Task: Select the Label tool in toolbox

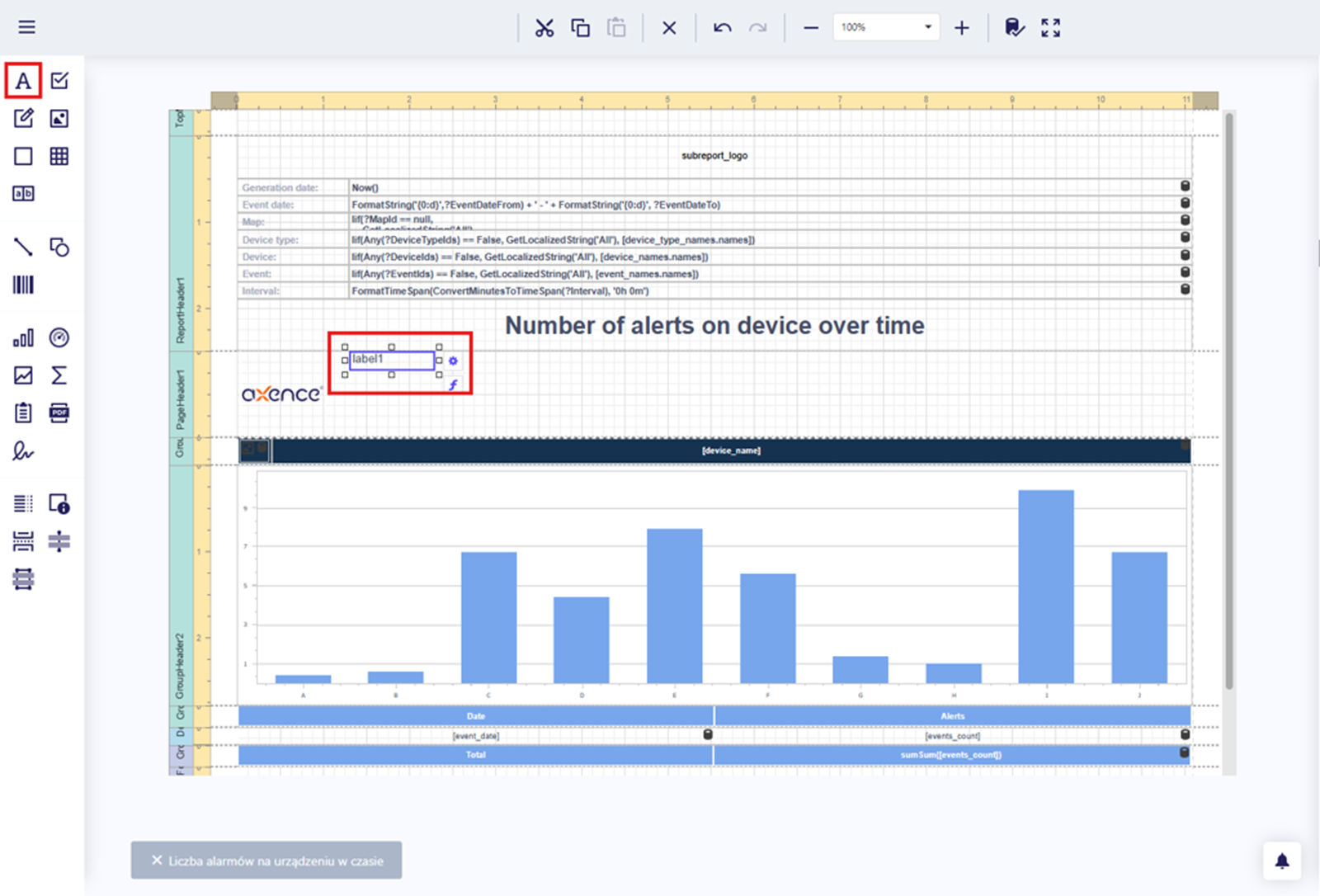Action: click(x=23, y=81)
